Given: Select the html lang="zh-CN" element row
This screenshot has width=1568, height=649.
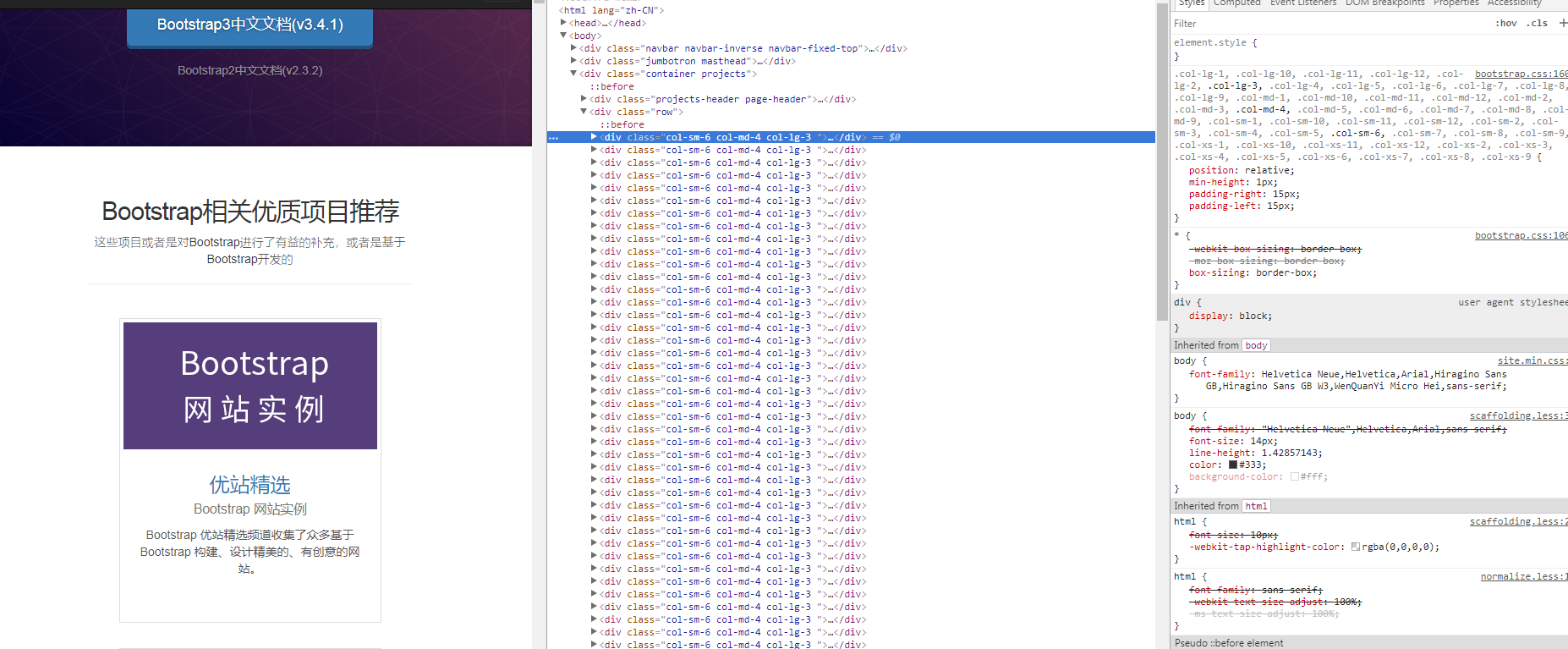Looking at the screenshot, I should (x=611, y=10).
